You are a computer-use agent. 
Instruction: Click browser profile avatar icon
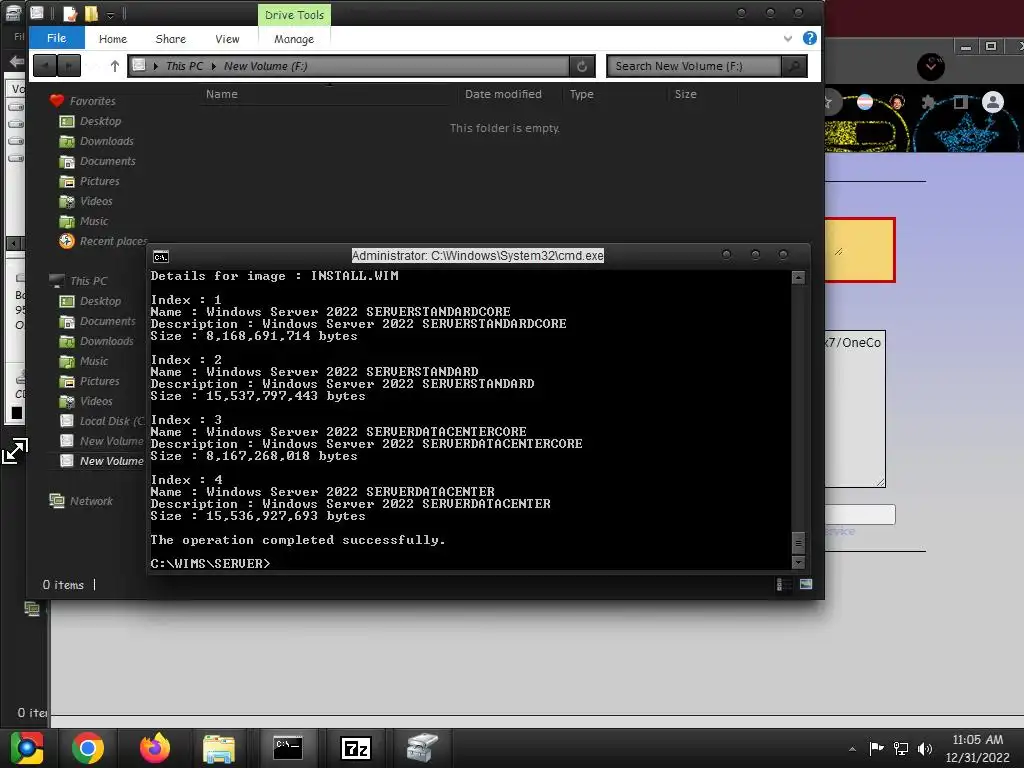tap(993, 102)
